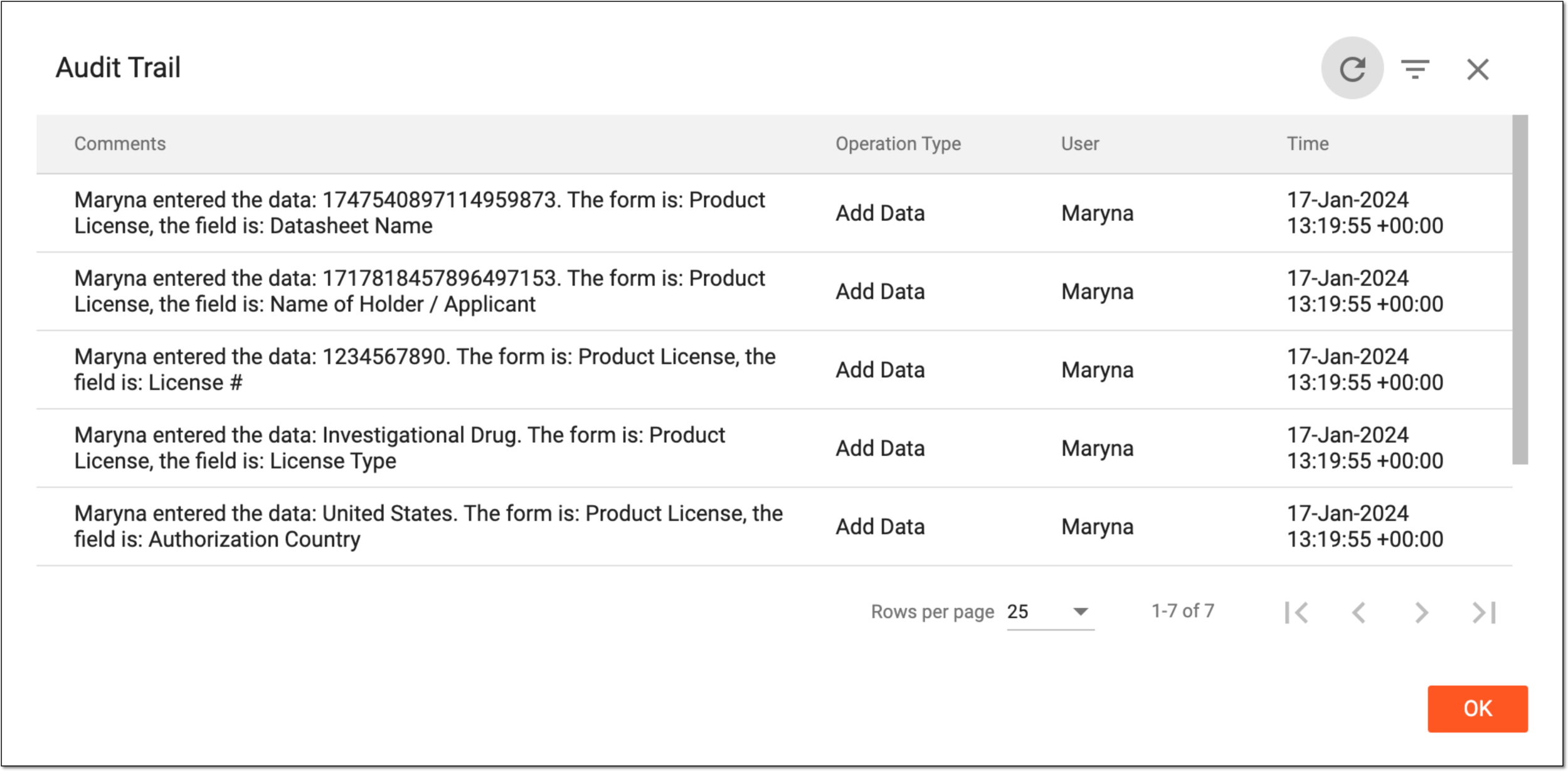Click the Time column header
This screenshot has width=1568, height=771.
coord(1308,144)
